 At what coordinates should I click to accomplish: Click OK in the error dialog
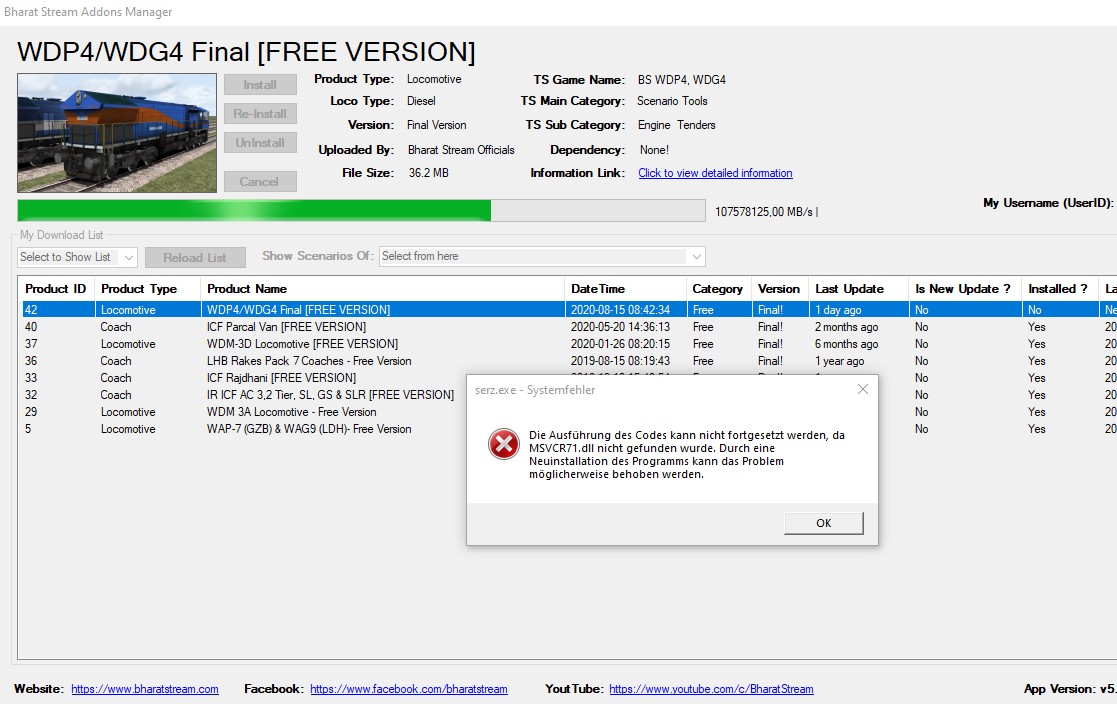(x=824, y=523)
